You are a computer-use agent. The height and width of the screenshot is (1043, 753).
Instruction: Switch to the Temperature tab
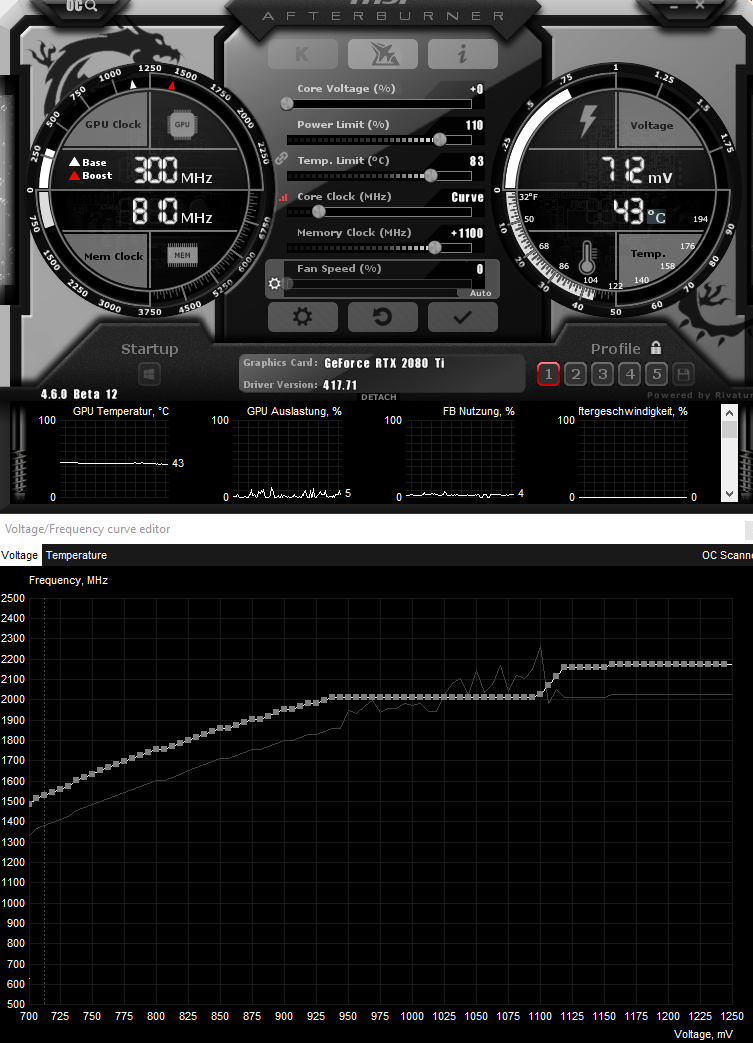tap(76, 555)
